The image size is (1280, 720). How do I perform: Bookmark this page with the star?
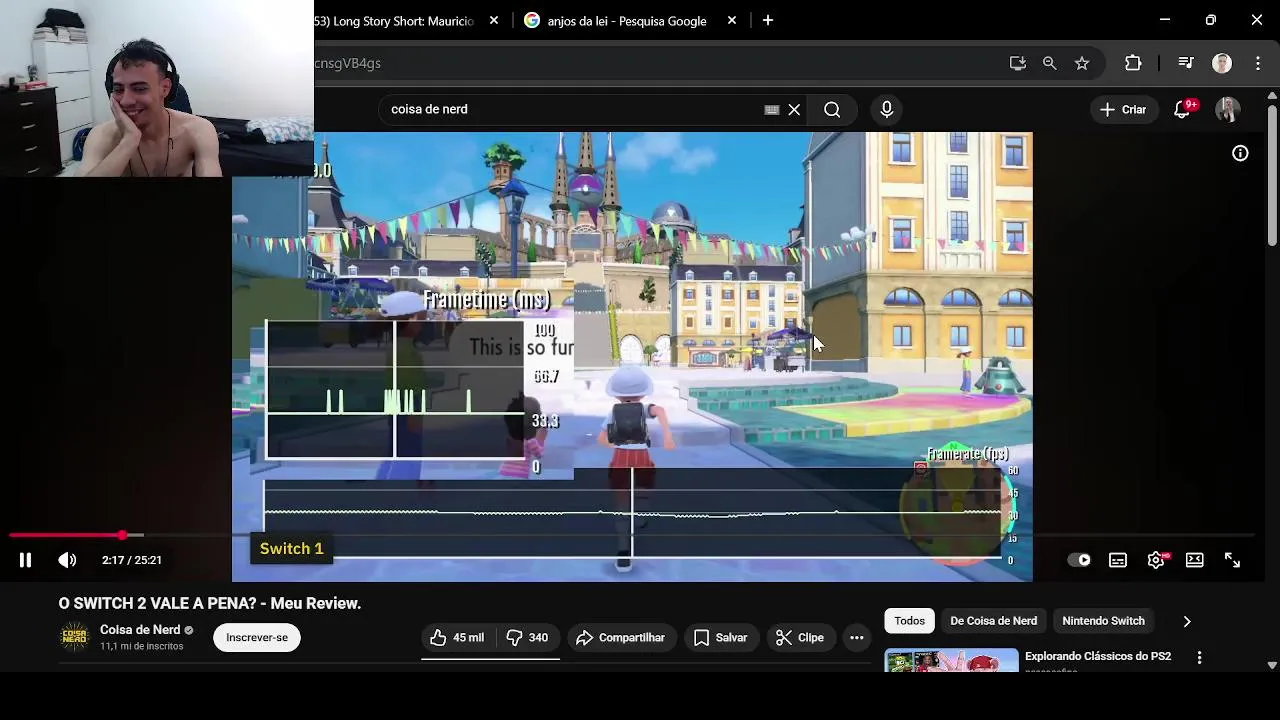tap(1081, 63)
